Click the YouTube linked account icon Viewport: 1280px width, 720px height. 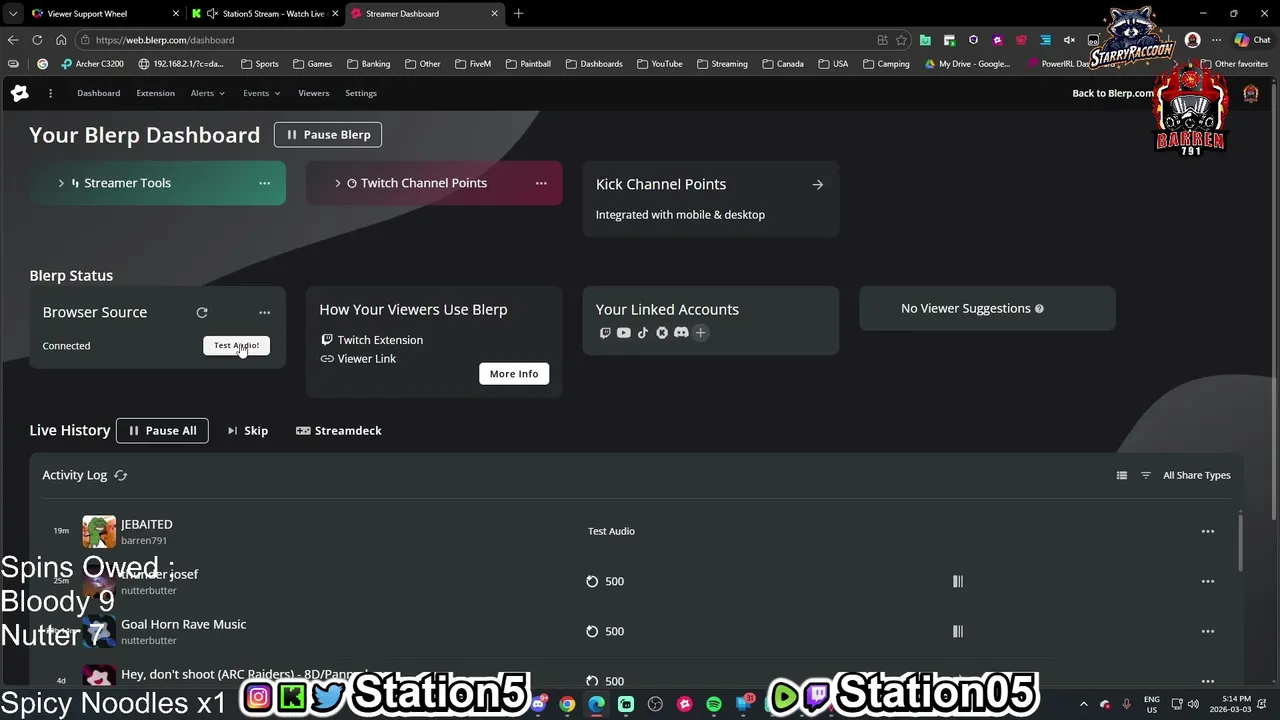pos(623,333)
